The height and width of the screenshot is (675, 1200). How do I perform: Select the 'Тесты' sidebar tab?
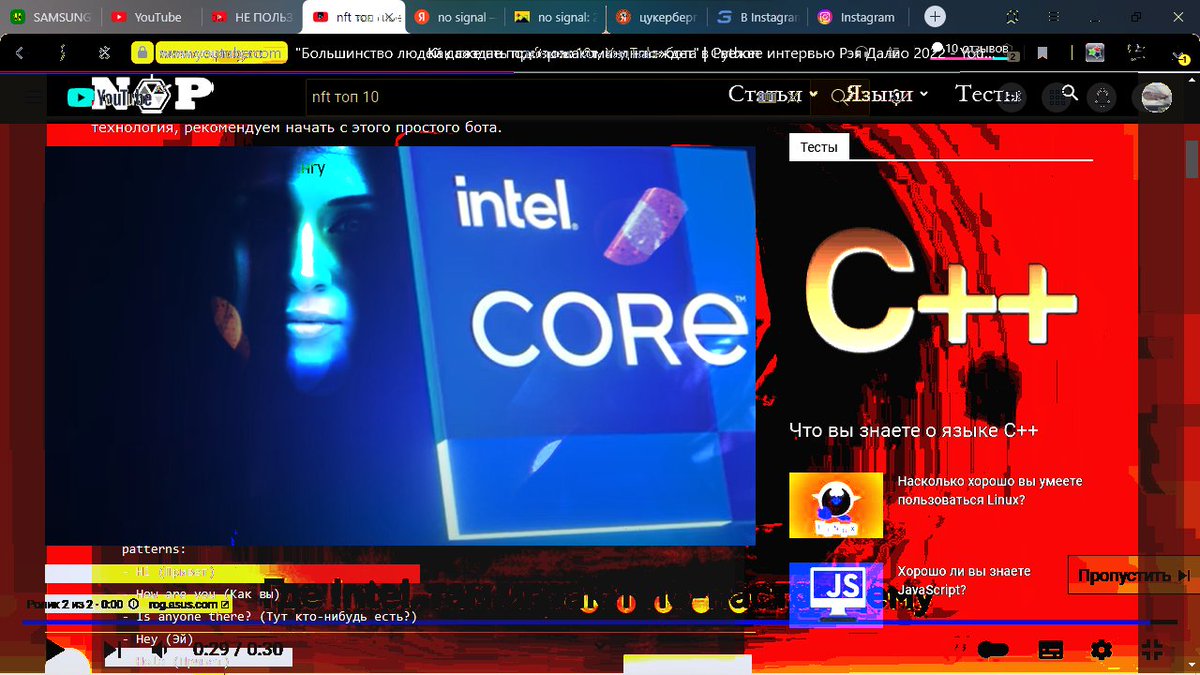[819, 146]
